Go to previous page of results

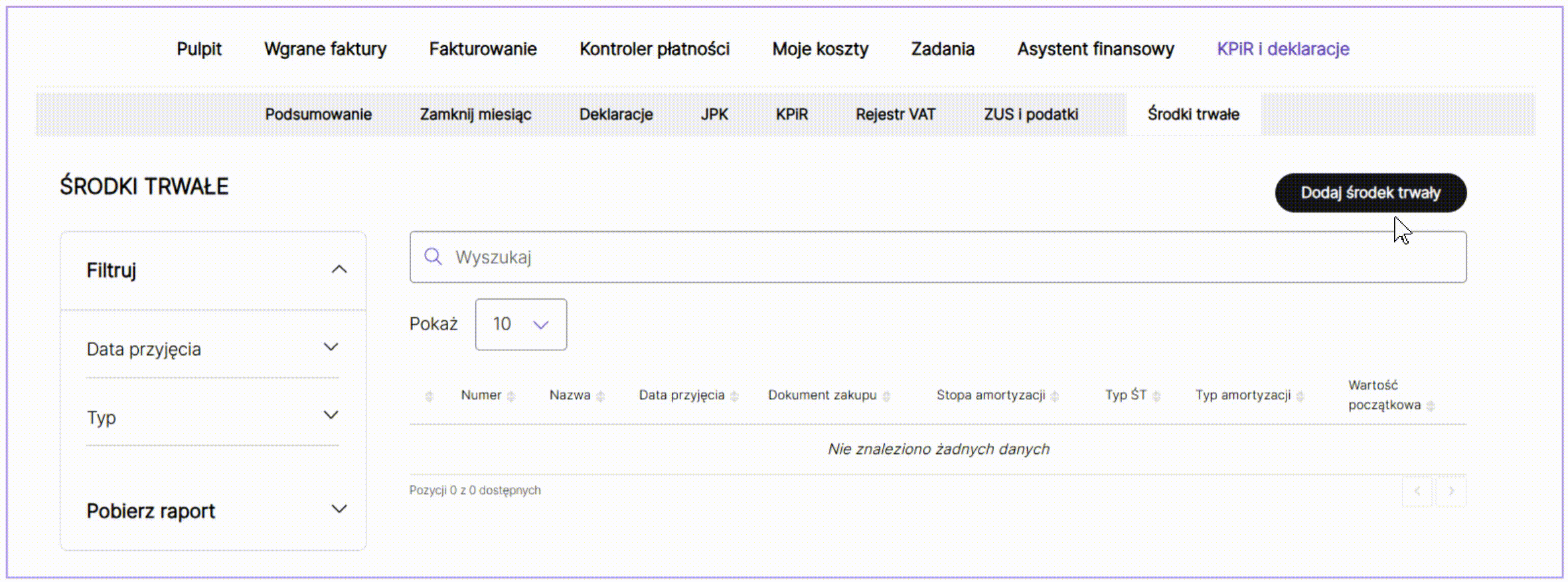1417,491
